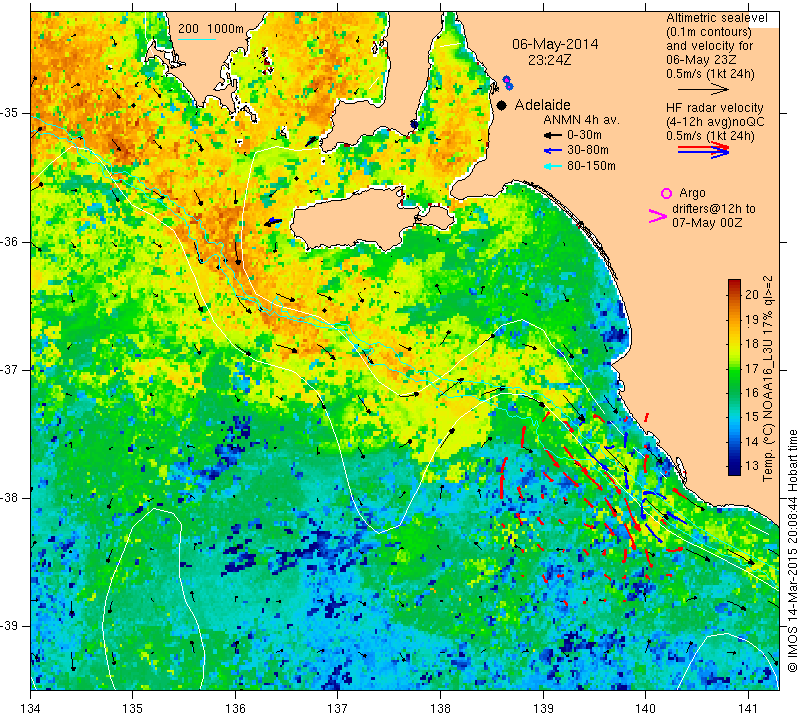
Task: Click the latitude axis label -37
Action: click(x=10, y=369)
